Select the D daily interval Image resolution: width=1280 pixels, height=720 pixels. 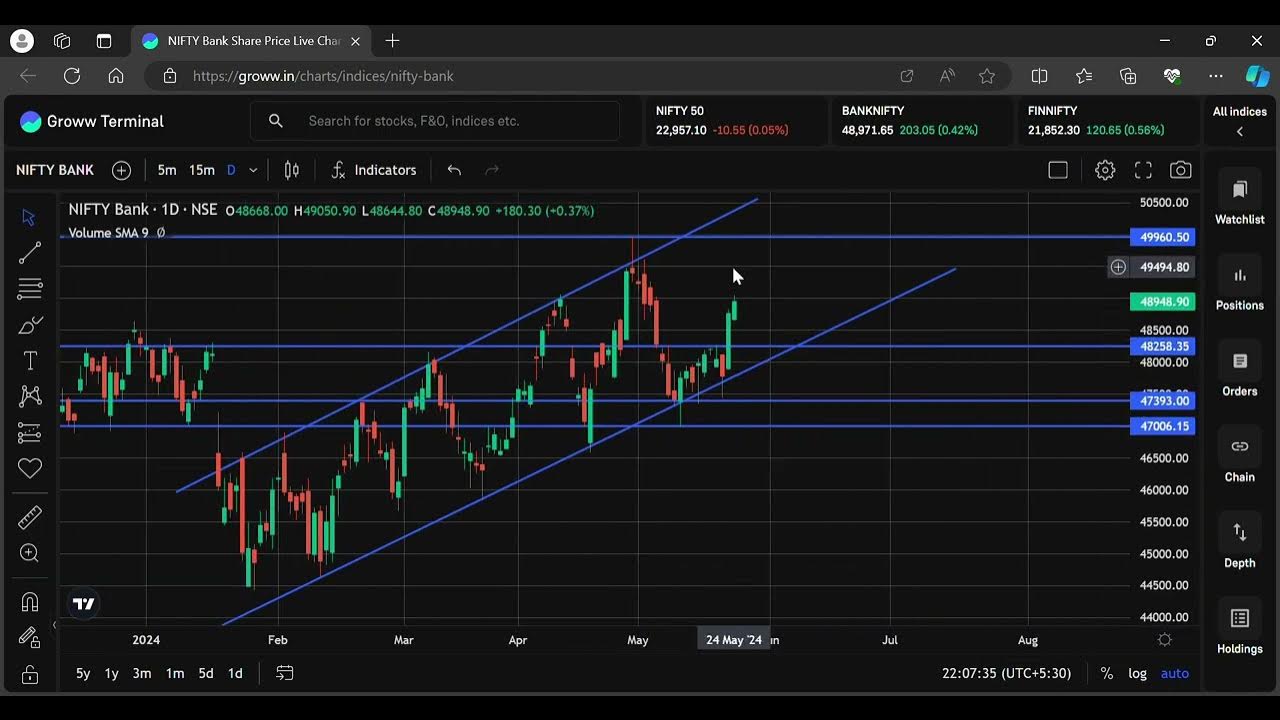click(x=231, y=170)
